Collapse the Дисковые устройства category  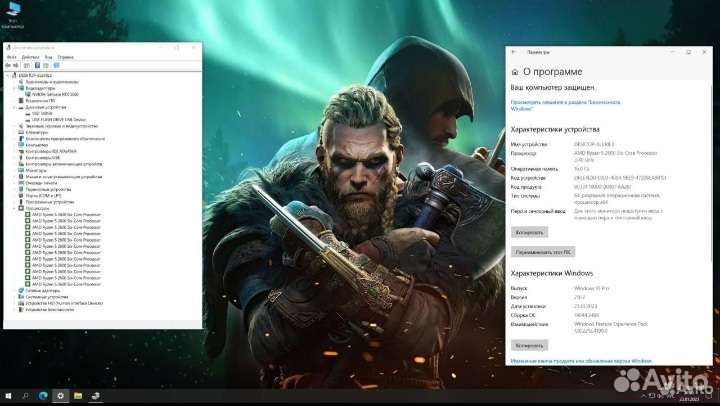click(x=15, y=107)
